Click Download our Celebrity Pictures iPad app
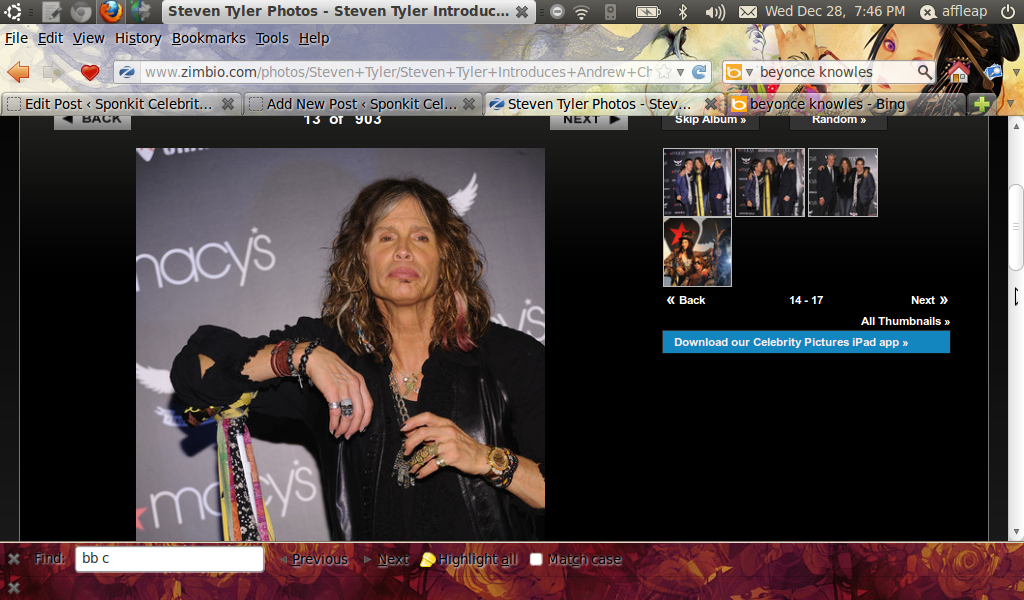1024x600 pixels. click(x=806, y=342)
